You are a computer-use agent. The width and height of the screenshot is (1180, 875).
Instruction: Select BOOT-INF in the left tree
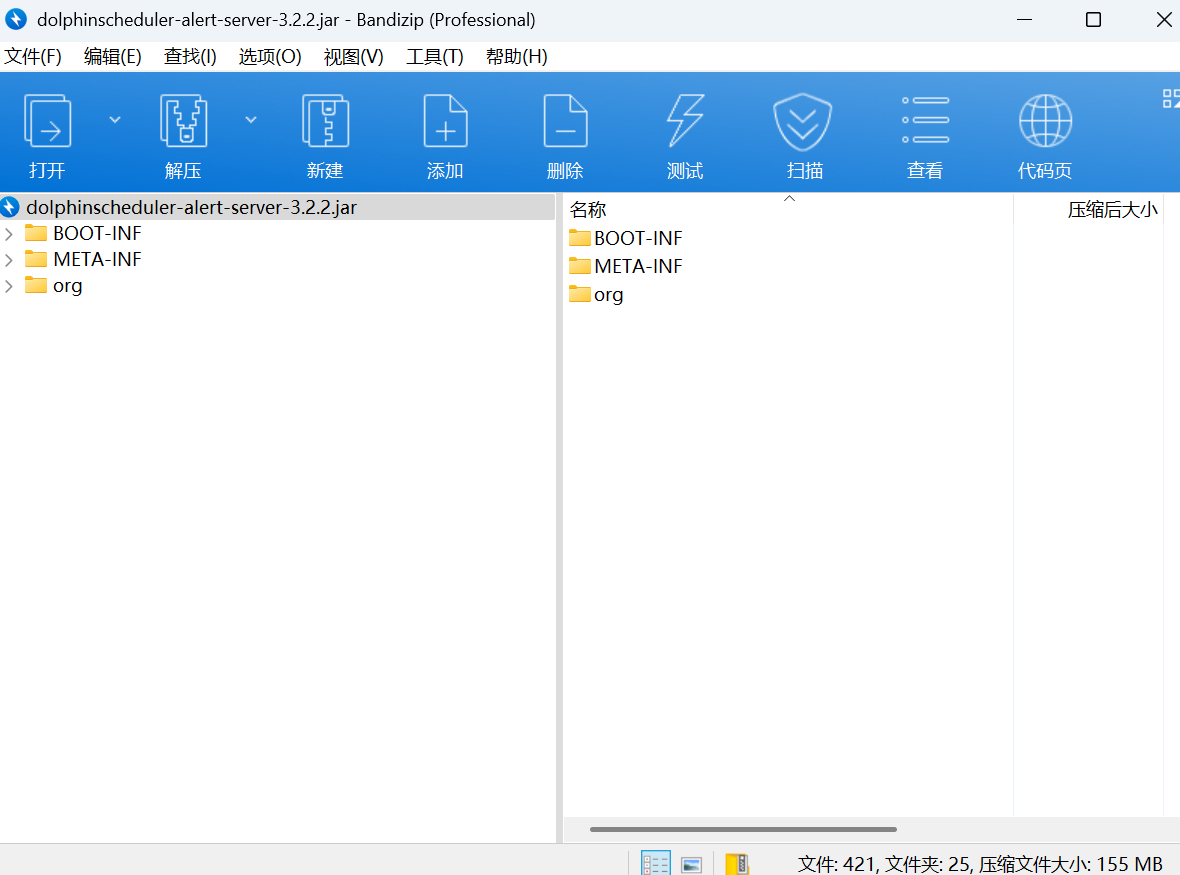[97, 234]
